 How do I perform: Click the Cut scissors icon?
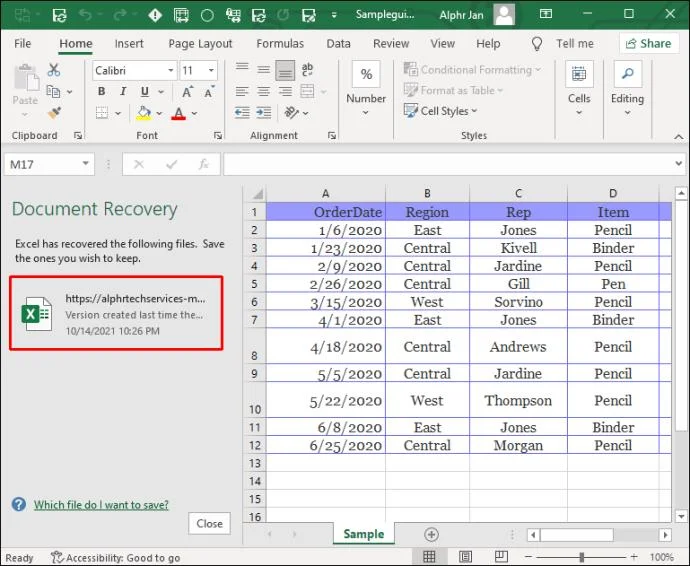(x=54, y=70)
